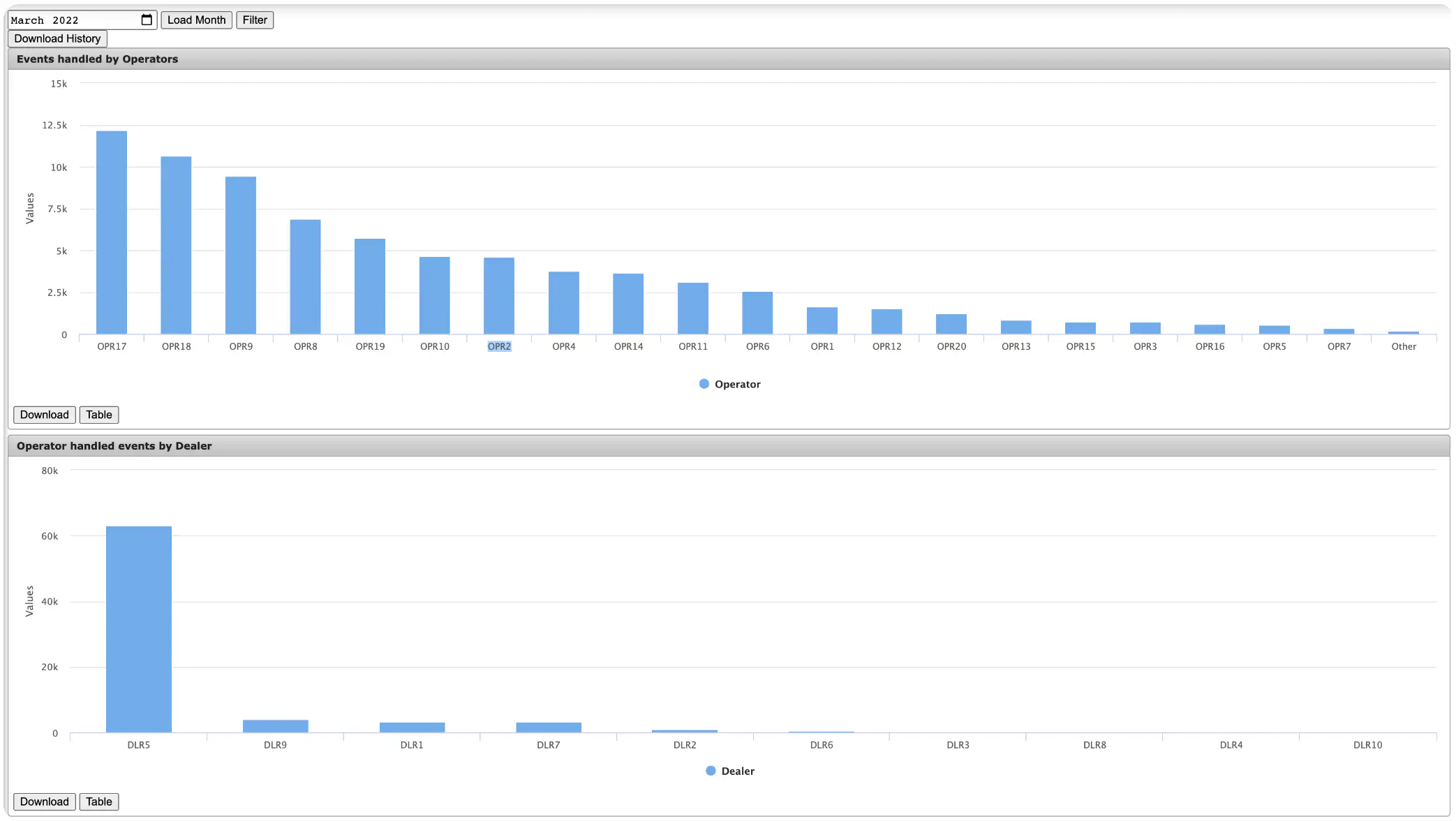Click the DLR8 axis label
The height and width of the screenshot is (821, 1456).
pyautogui.click(x=1094, y=745)
